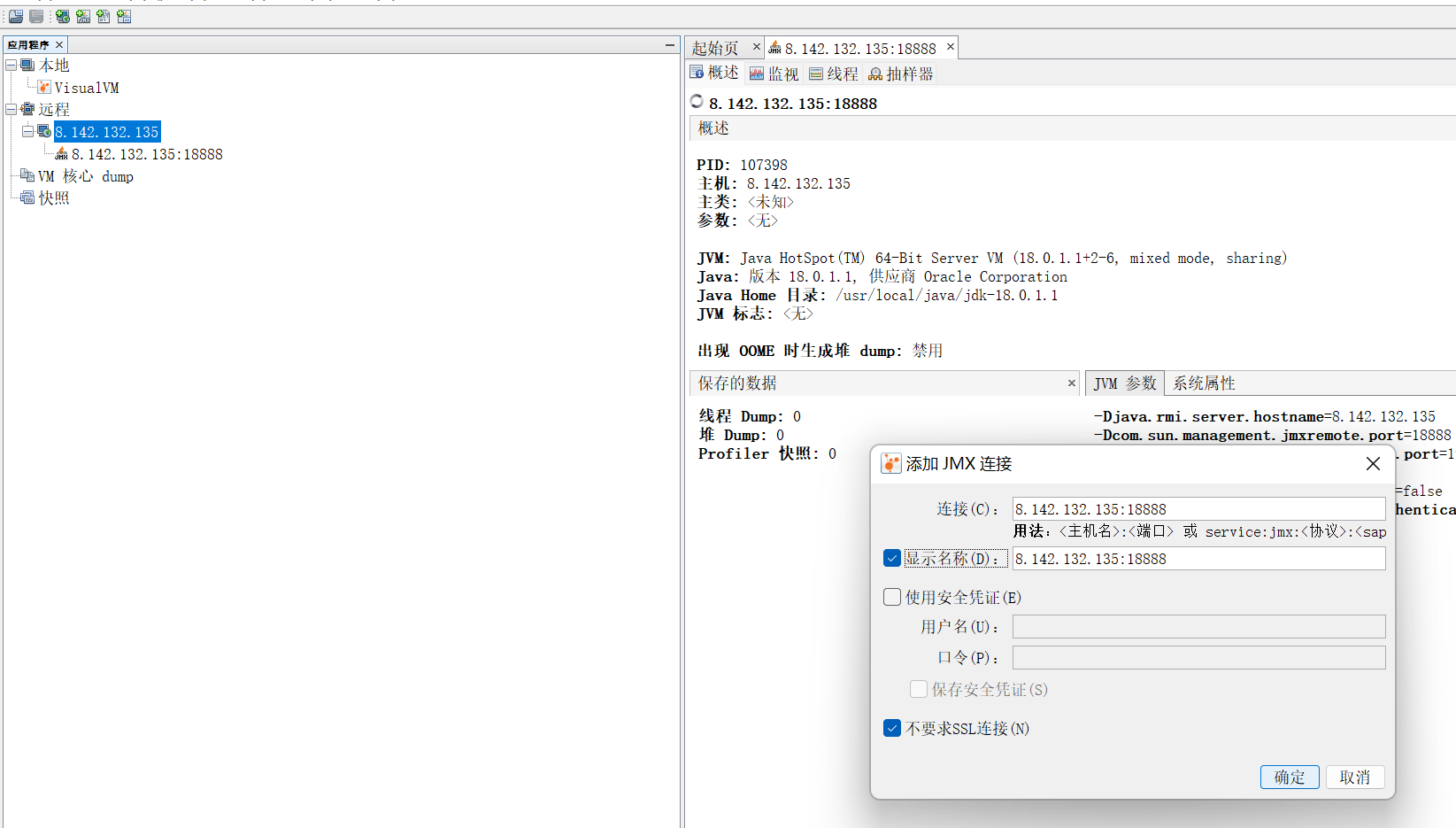Click the 线程 Dump: 0 text
The image size is (1456, 828).
pyautogui.click(x=750, y=416)
